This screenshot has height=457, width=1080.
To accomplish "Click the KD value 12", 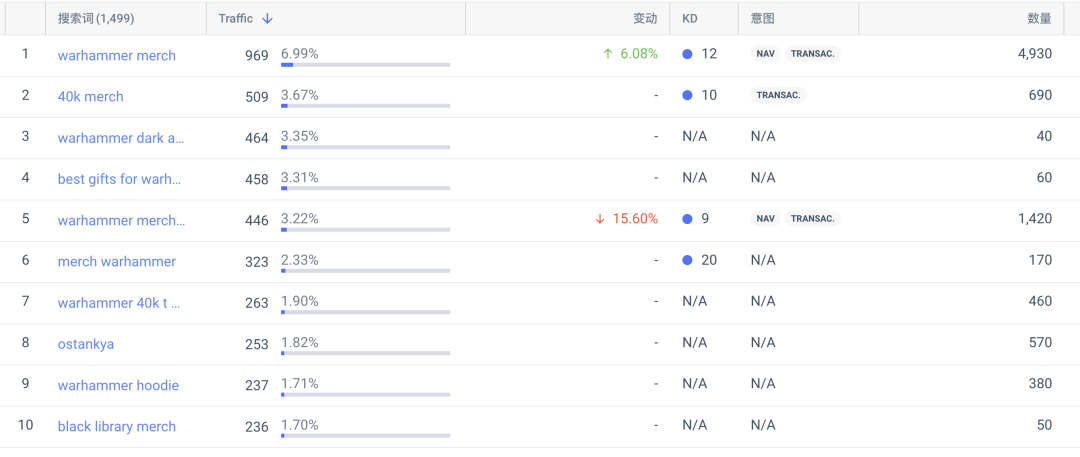I will point(709,54).
